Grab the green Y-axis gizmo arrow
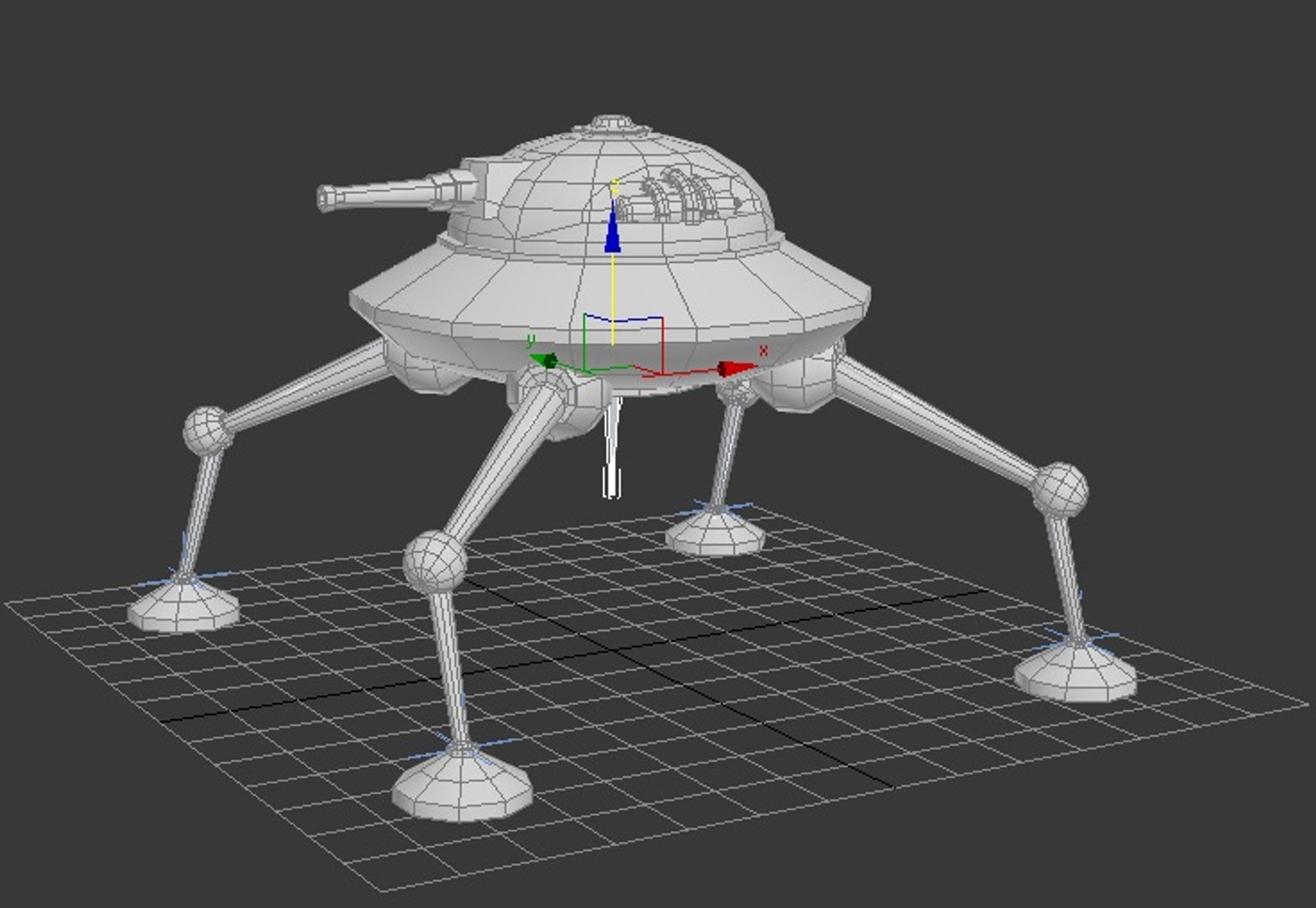Viewport: 1316px width, 908px height. tap(544, 361)
